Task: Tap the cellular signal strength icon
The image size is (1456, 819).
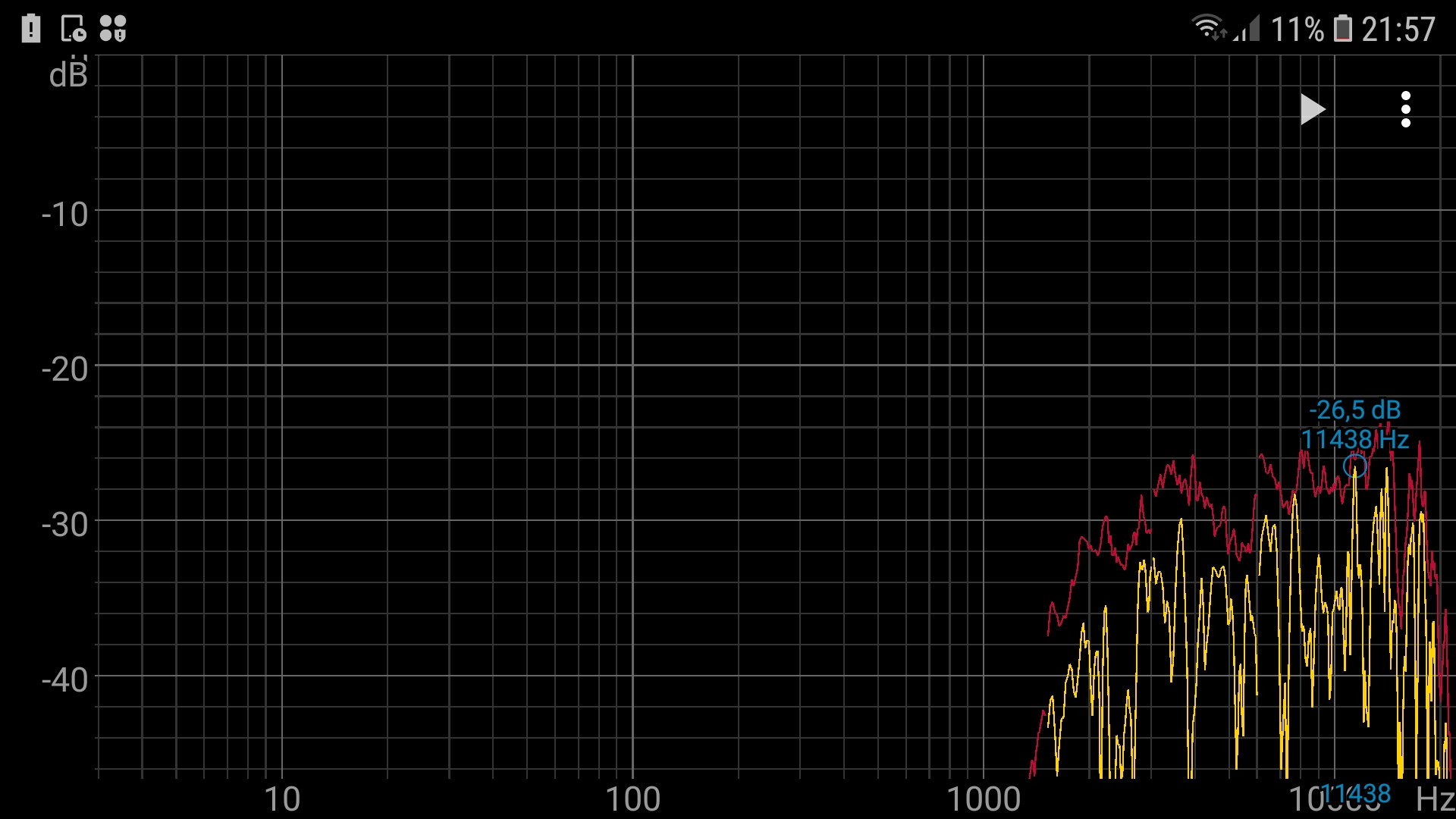Action: [1247, 29]
